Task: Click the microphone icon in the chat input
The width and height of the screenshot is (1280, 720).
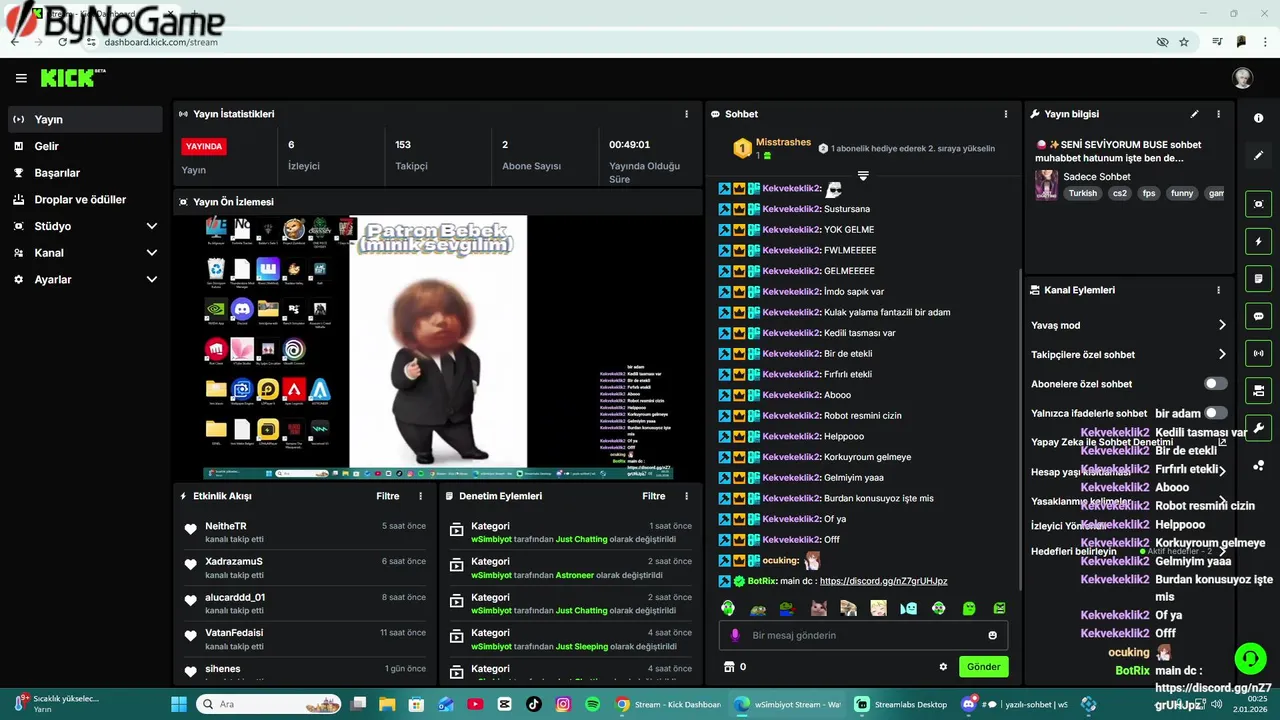Action: [x=735, y=635]
